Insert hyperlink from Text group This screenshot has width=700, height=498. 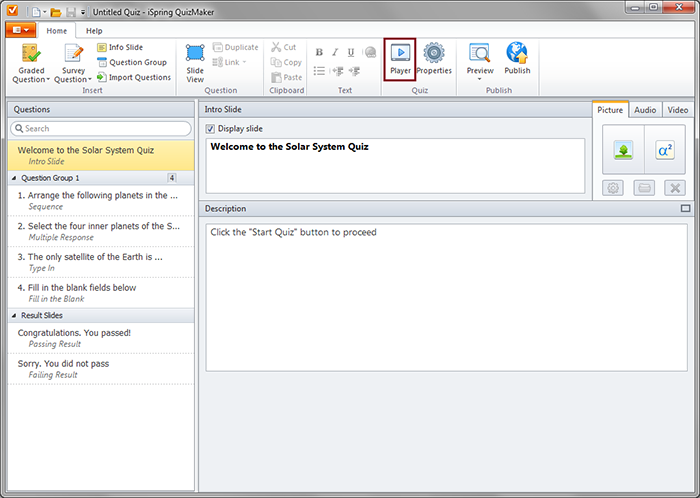[370, 52]
